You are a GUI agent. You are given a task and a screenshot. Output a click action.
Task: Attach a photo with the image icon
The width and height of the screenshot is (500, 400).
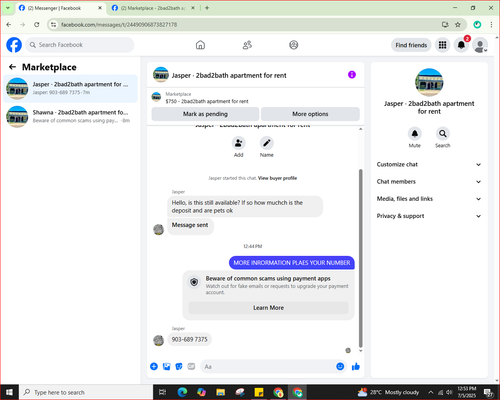(x=166, y=367)
